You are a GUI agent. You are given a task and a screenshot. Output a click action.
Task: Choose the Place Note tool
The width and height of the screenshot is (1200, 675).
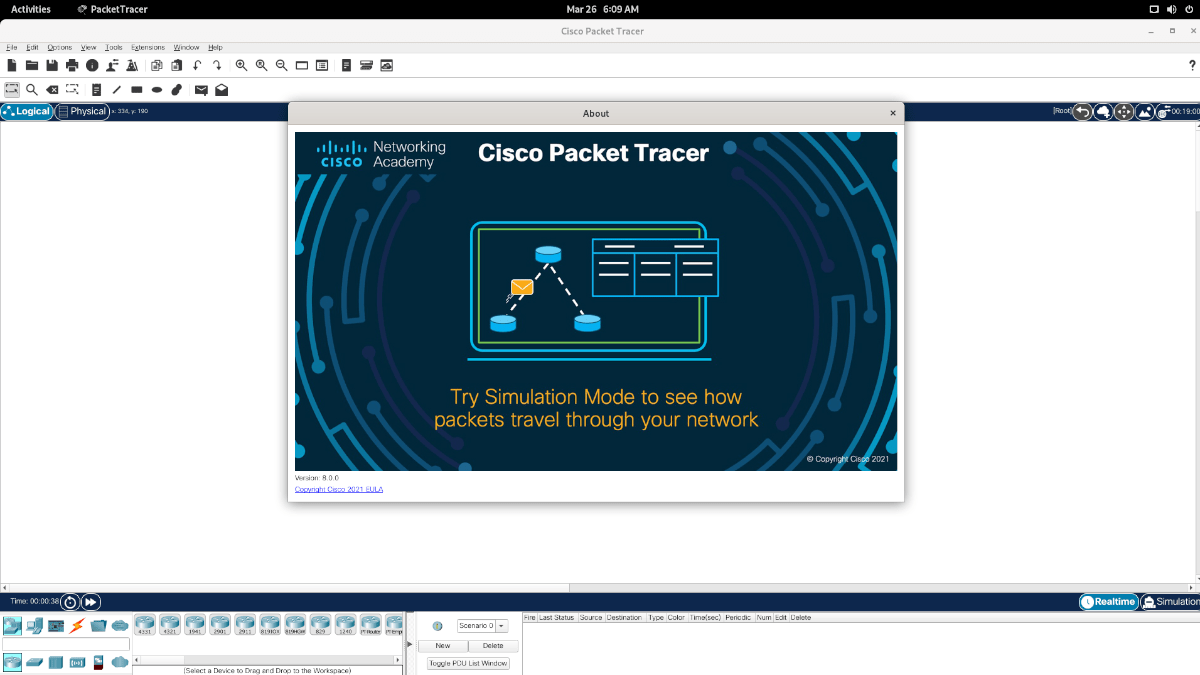pos(96,89)
